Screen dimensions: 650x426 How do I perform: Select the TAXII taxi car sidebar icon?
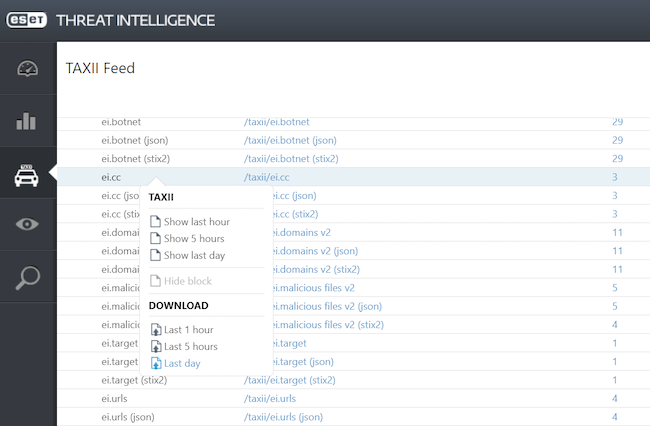pyautogui.click(x=27, y=175)
